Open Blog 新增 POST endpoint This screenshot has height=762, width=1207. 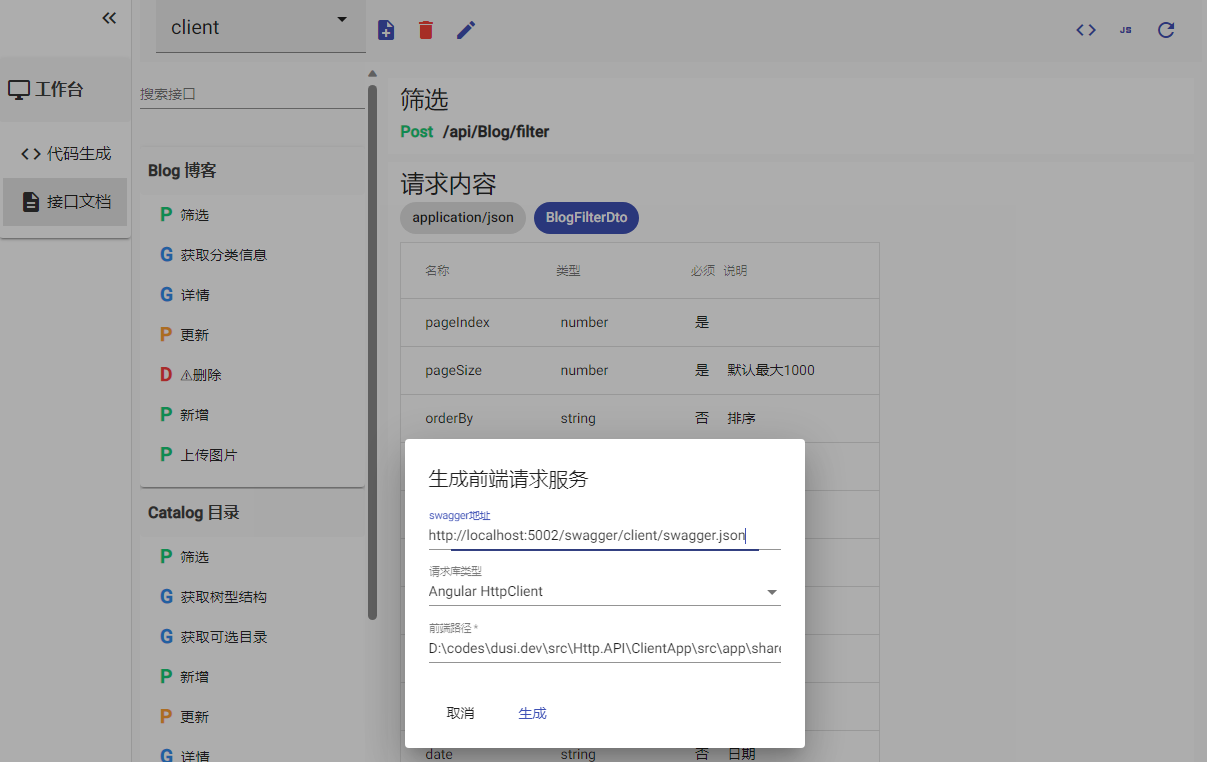click(x=252, y=415)
